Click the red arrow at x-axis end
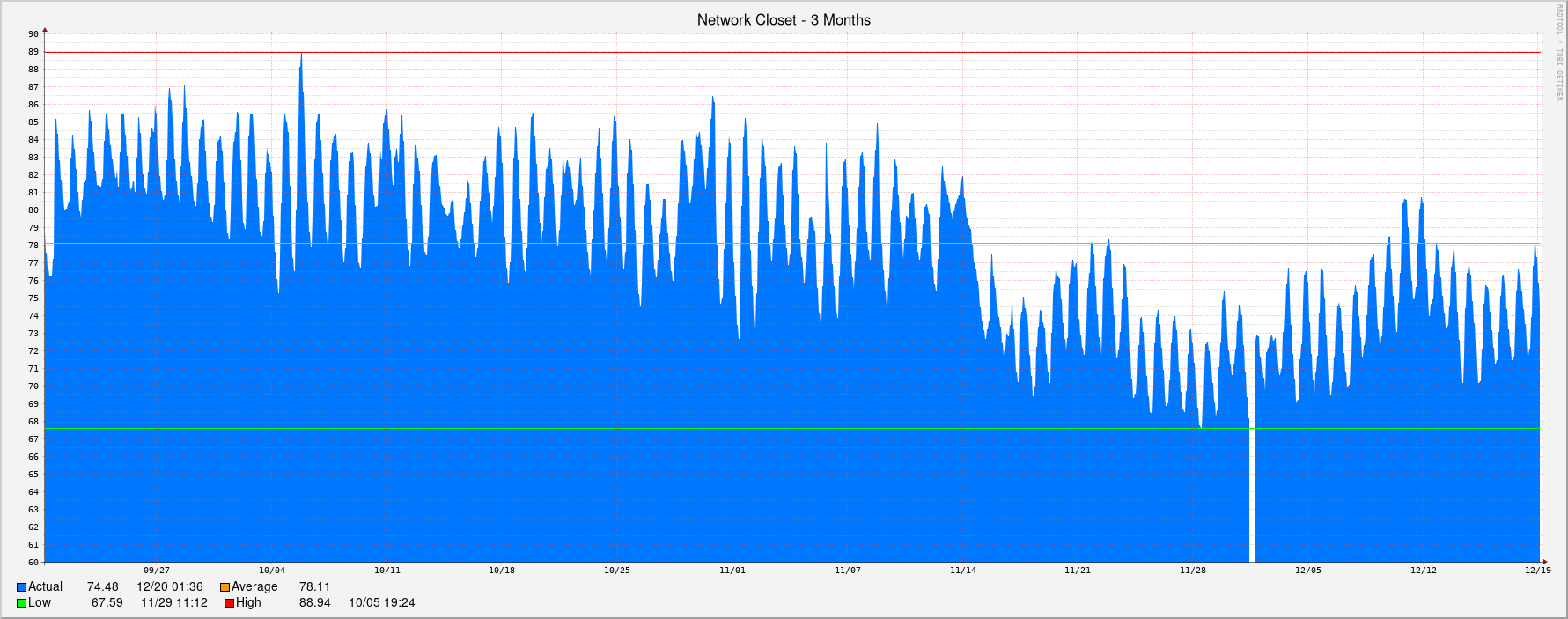The width and height of the screenshot is (1568, 619). coord(1545,562)
